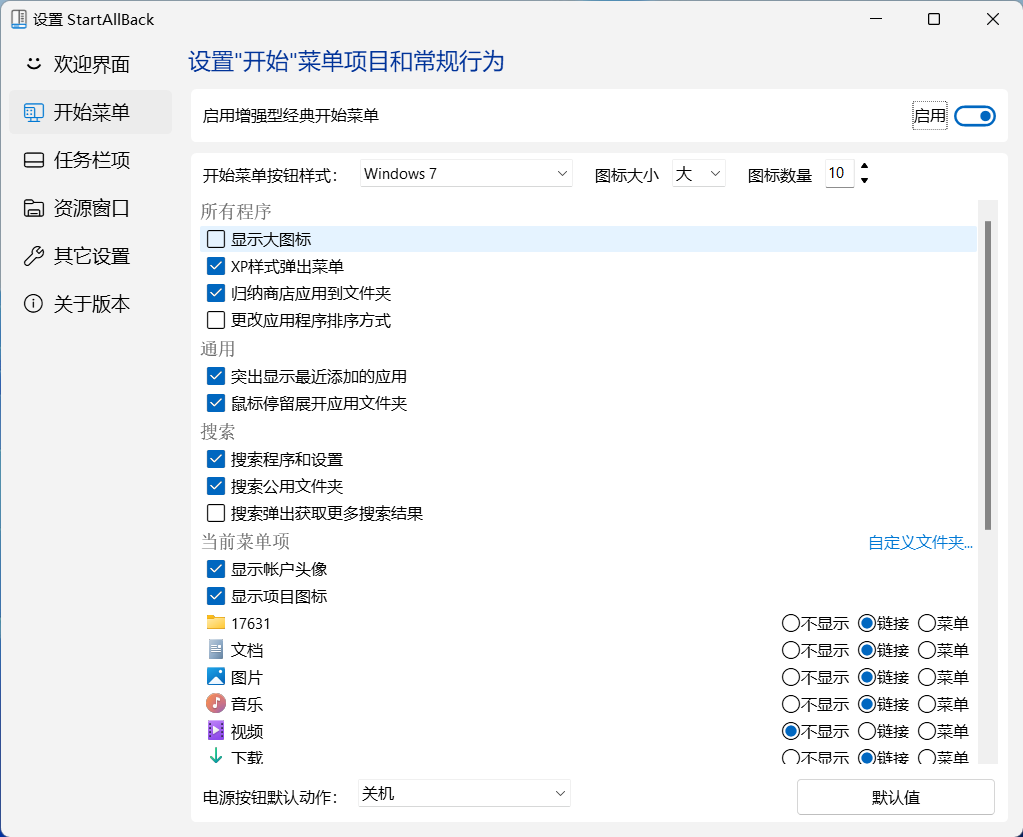Viewport: 1023px width, 837px height.
Task: Open the 任务栏项 settings
Action: pyautogui.click(x=91, y=160)
